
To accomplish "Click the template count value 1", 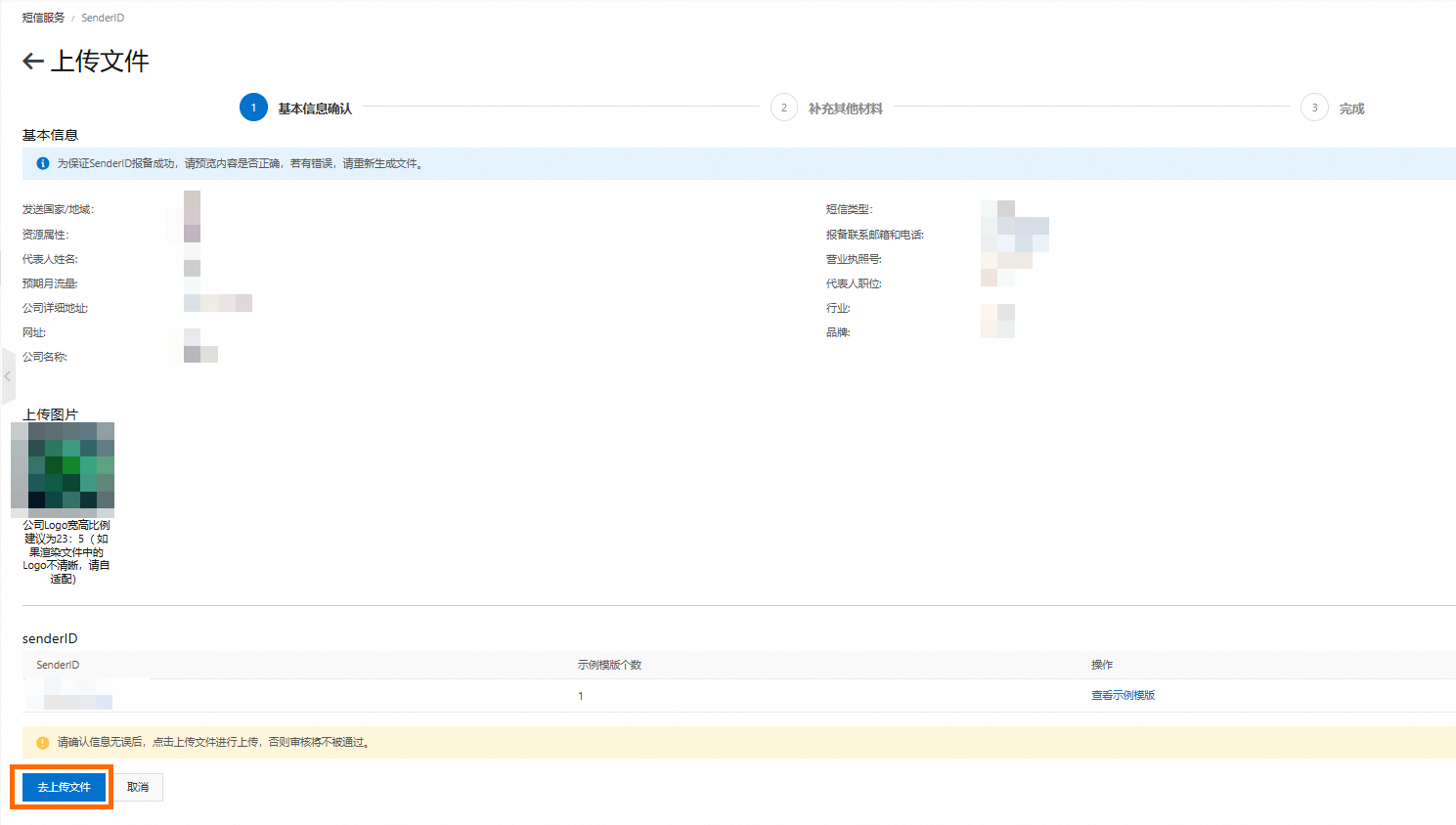I will [581, 696].
